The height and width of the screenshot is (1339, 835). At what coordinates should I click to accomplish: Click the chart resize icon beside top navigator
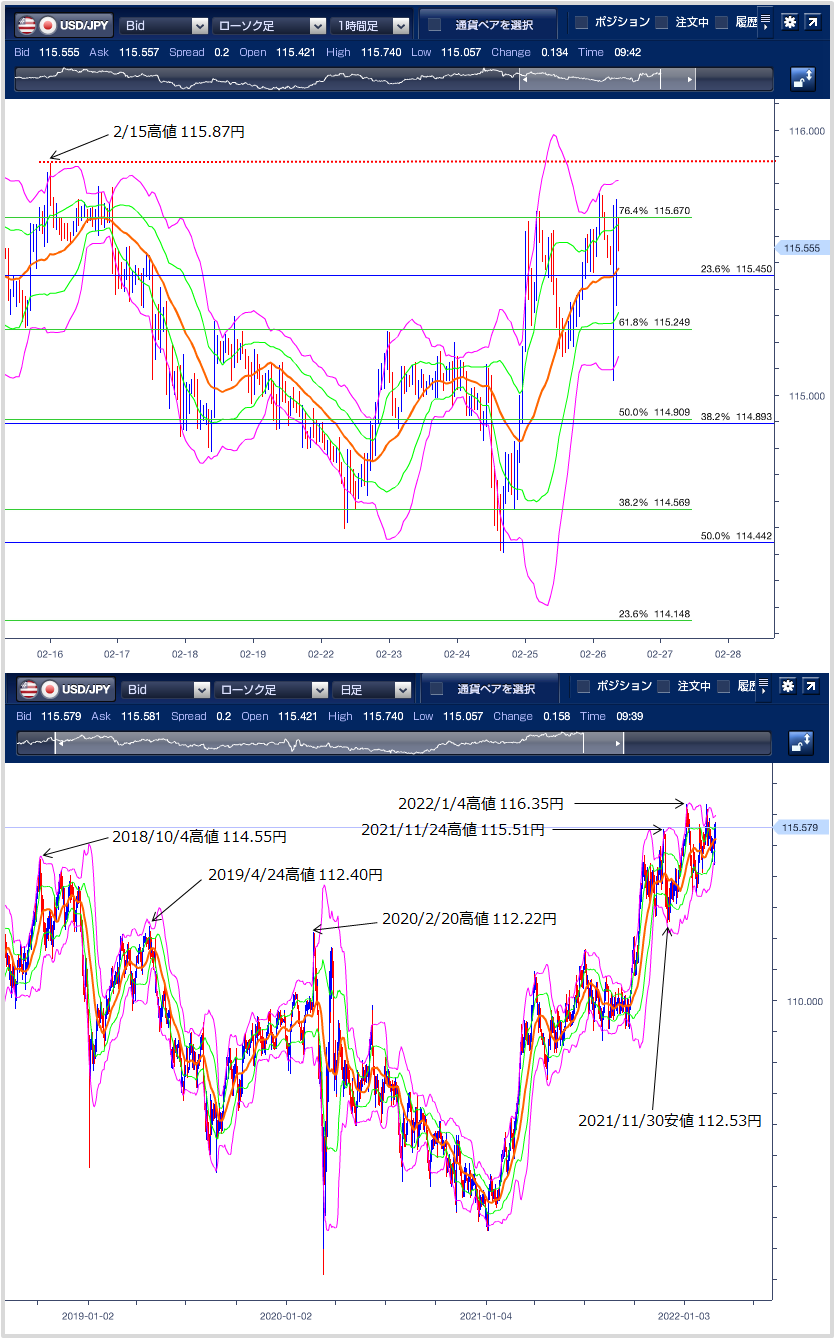click(x=802, y=80)
